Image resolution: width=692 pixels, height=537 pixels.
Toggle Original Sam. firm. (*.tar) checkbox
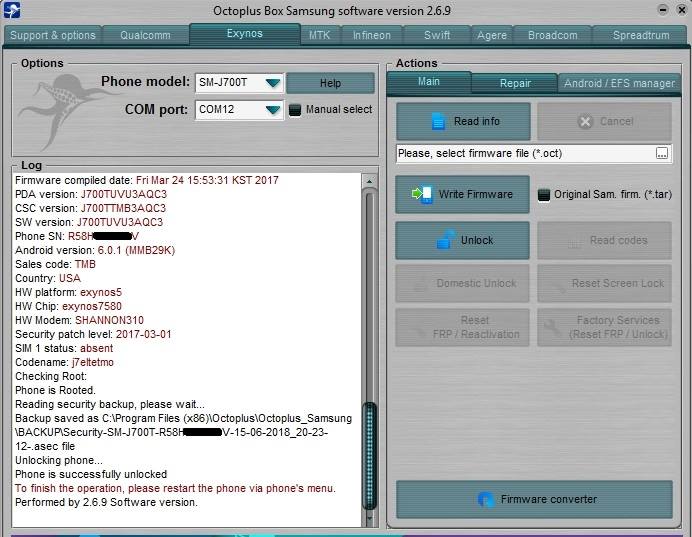(544, 194)
